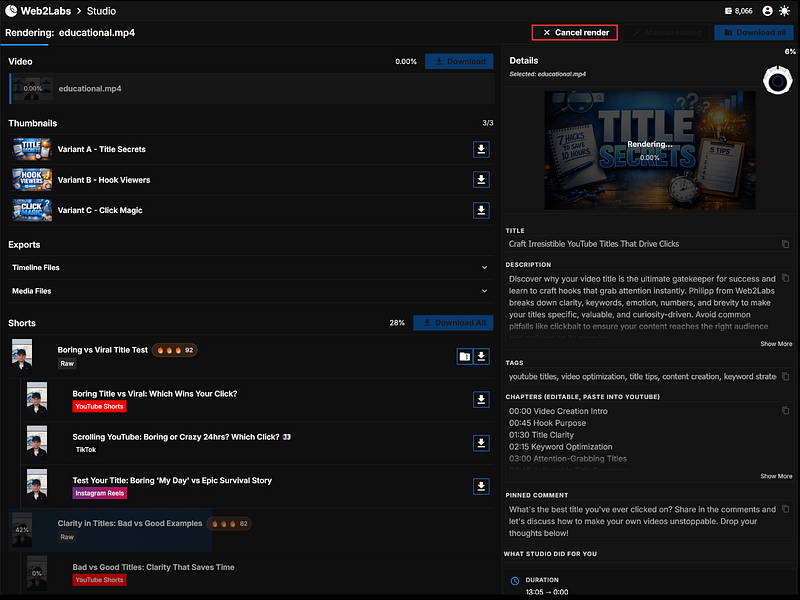Click the YouTube Shorts tag under 'Bad vs Good Titles'
The width and height of the screenshot is (800, 600).
click(99, 580)
